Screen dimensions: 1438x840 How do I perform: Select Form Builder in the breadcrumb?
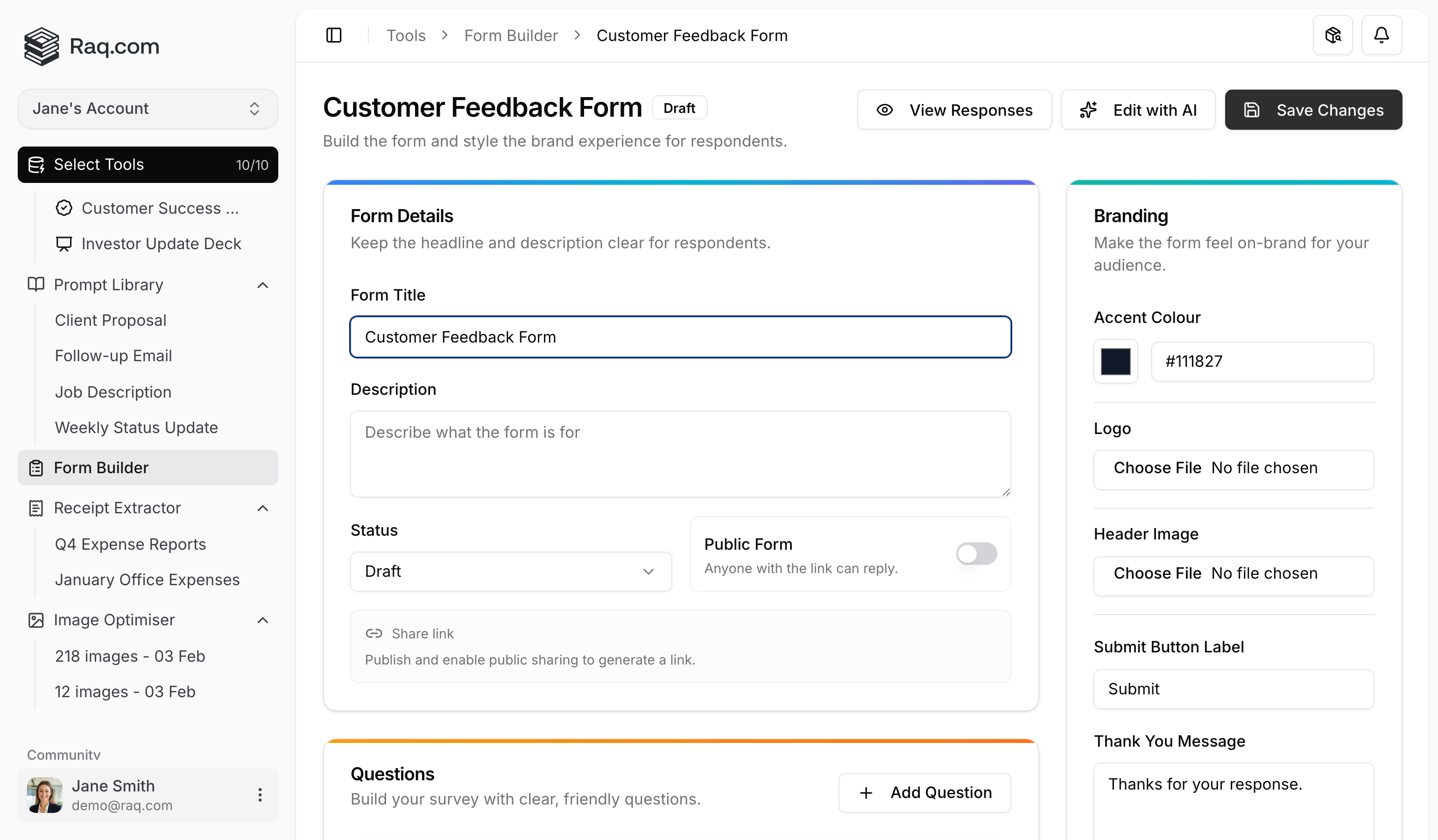point(511,35)
